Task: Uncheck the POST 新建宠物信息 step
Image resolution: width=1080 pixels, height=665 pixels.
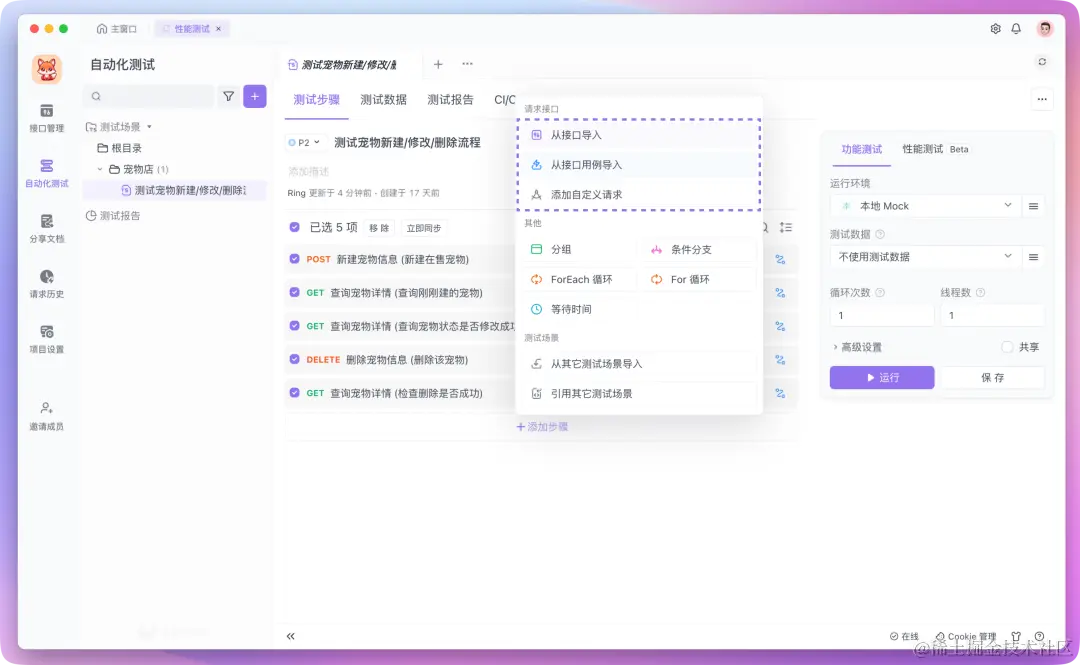Action: pyautogui.click(x=294, y=259)
